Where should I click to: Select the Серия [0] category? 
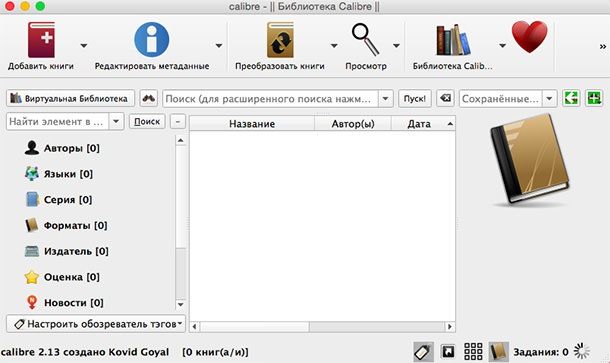coord(58,200)
